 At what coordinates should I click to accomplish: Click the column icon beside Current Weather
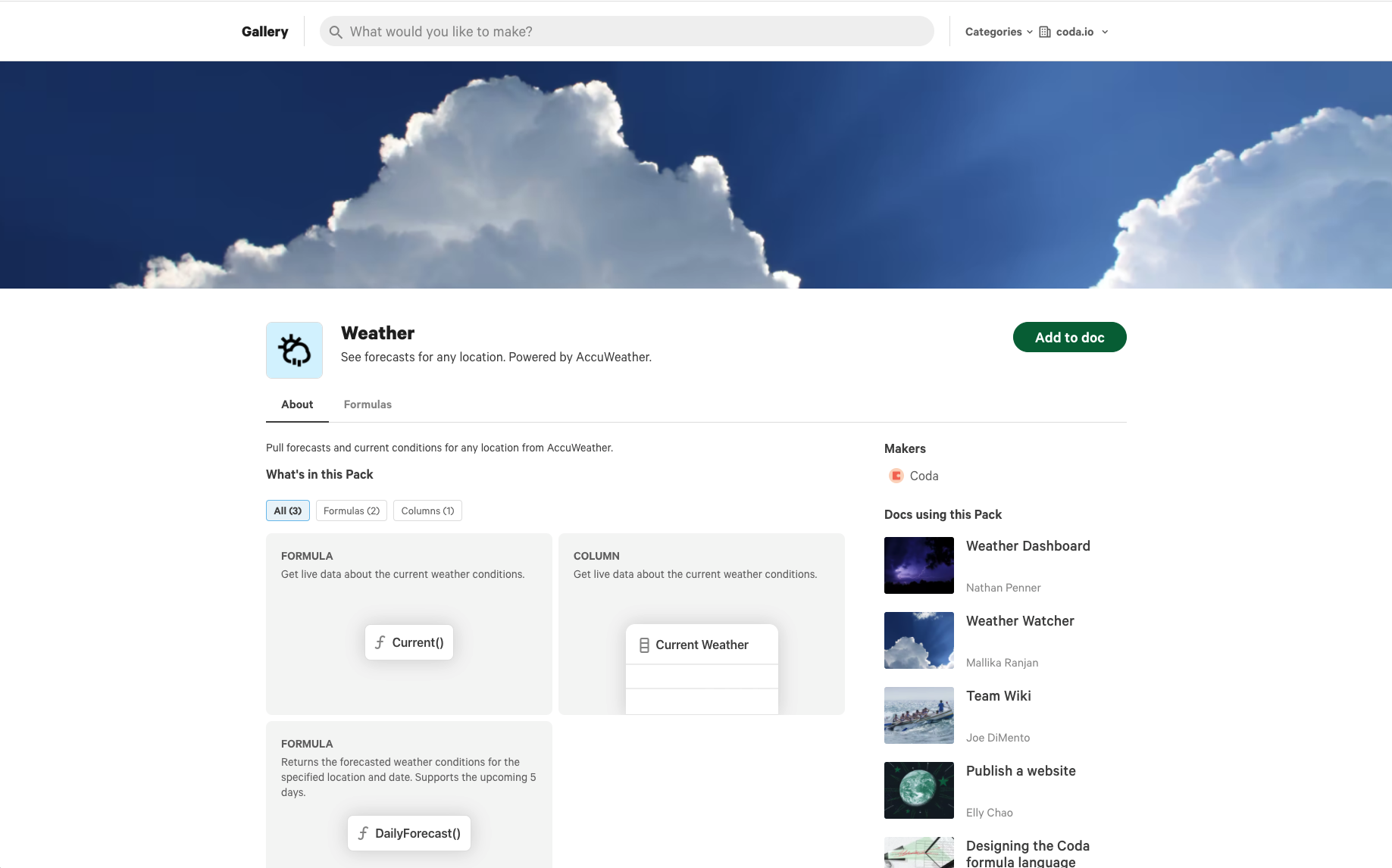pos(644,645)
